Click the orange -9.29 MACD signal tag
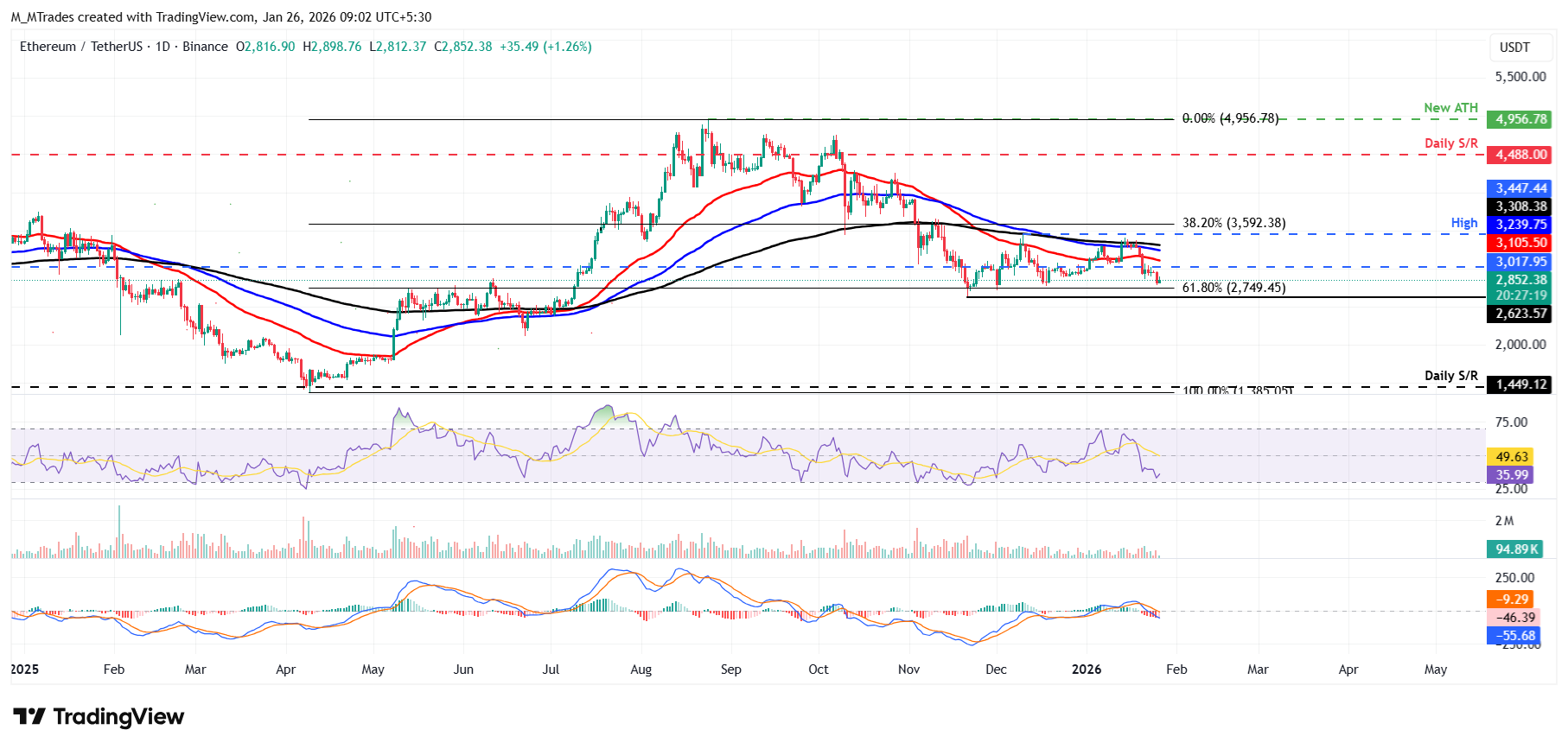 click(1511, 599)
